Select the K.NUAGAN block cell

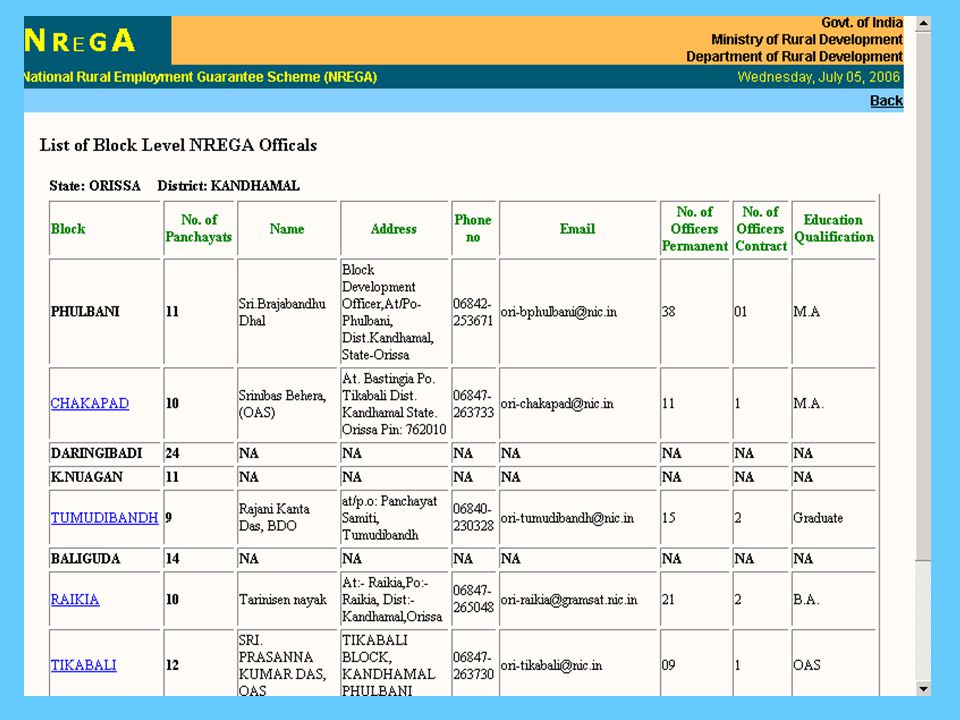point(105,477)
